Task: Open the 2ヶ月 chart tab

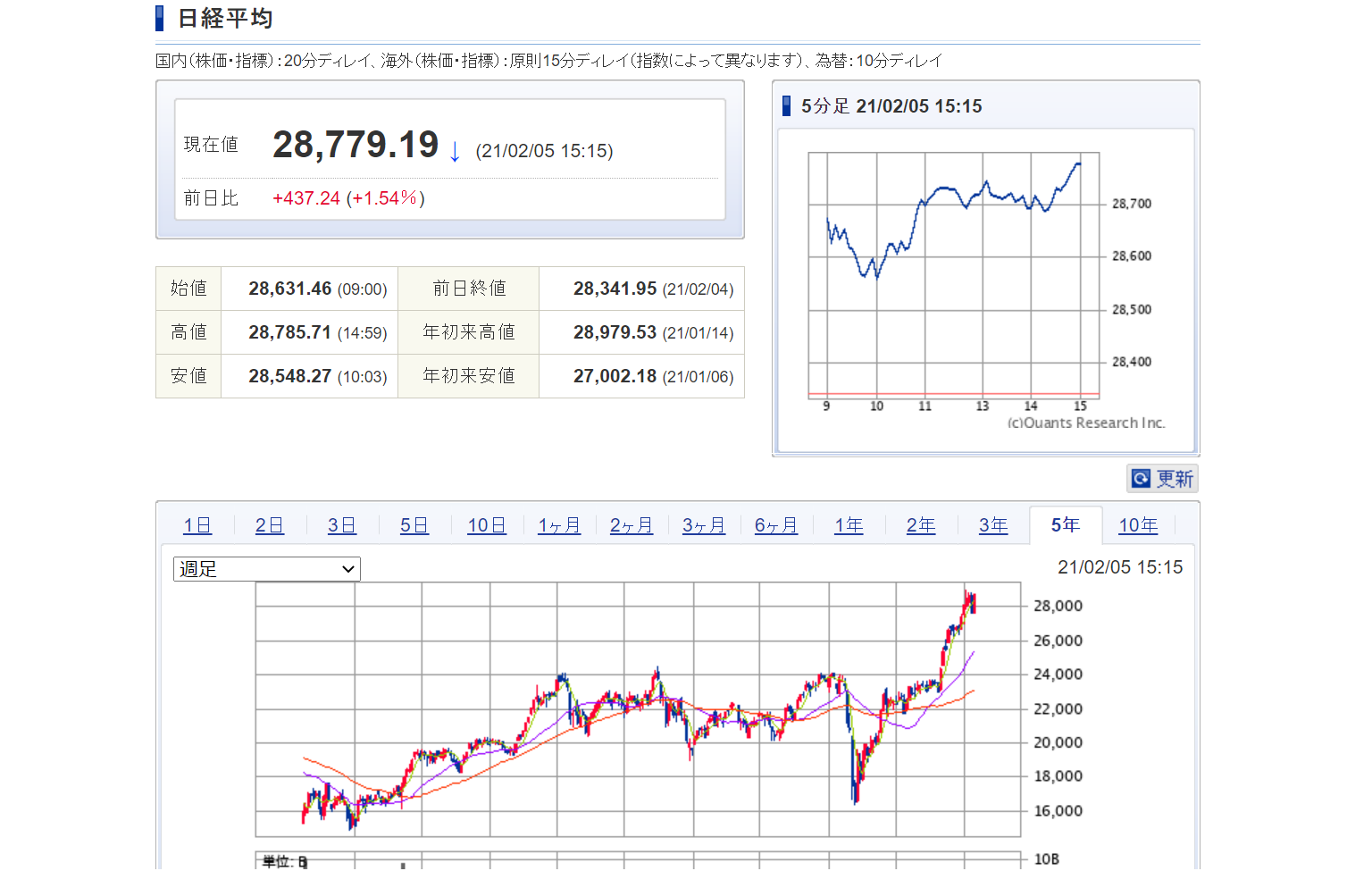Action: click(x=632, y=525)
